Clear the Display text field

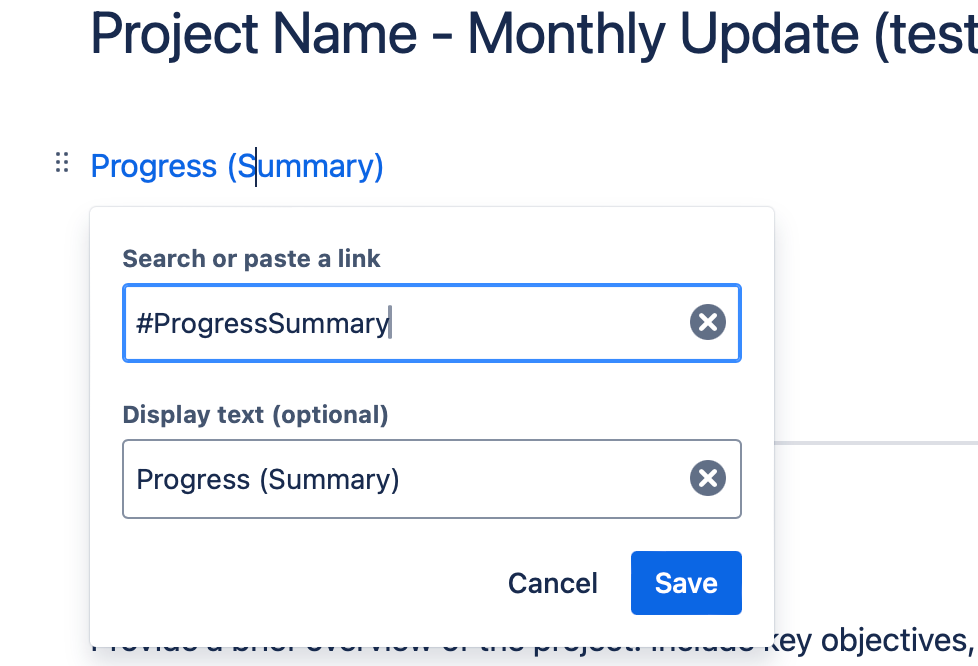point(707,478)
